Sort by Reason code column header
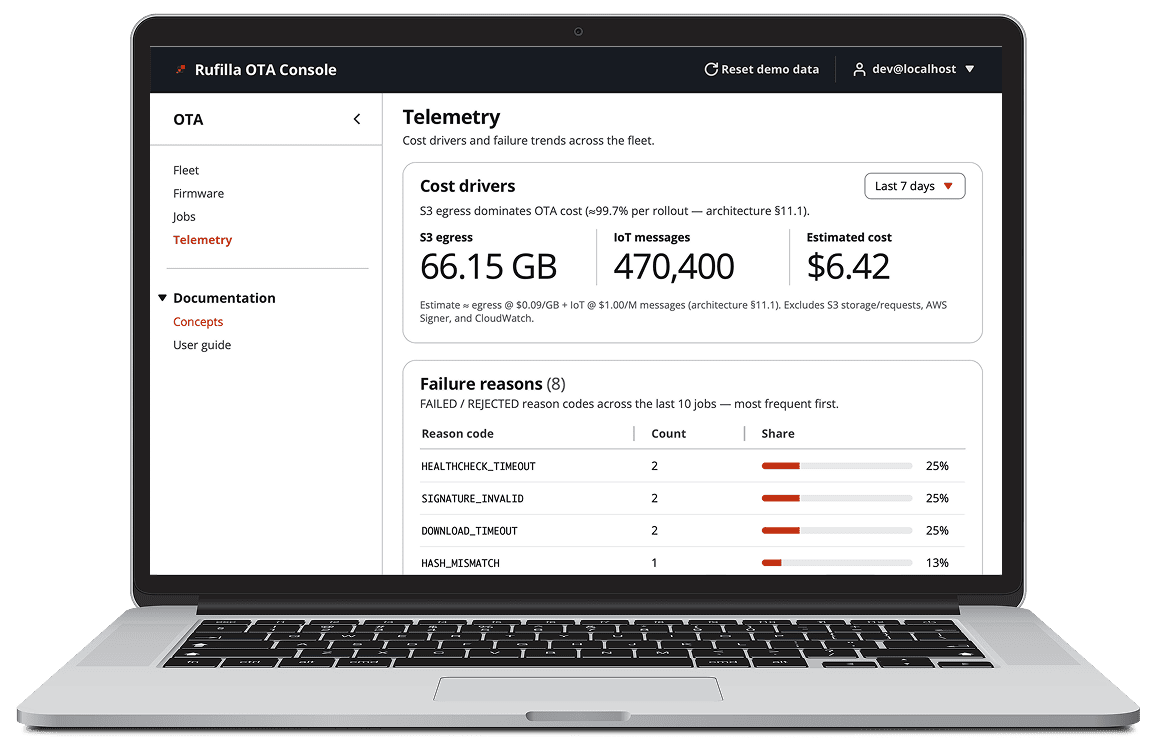1157x752 pixels. point(457,434)
